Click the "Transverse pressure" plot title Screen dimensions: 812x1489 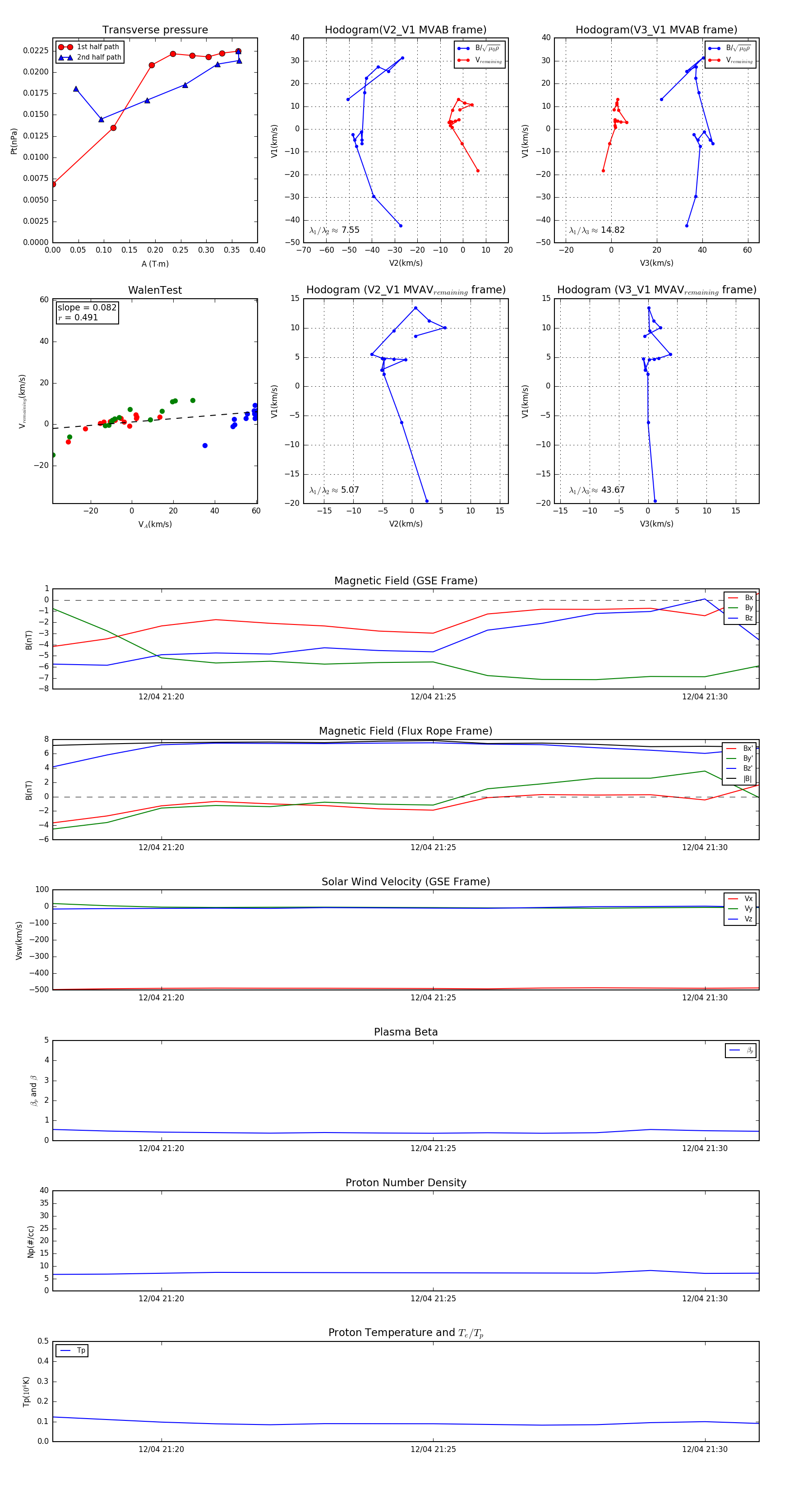(x=155, y=30)
